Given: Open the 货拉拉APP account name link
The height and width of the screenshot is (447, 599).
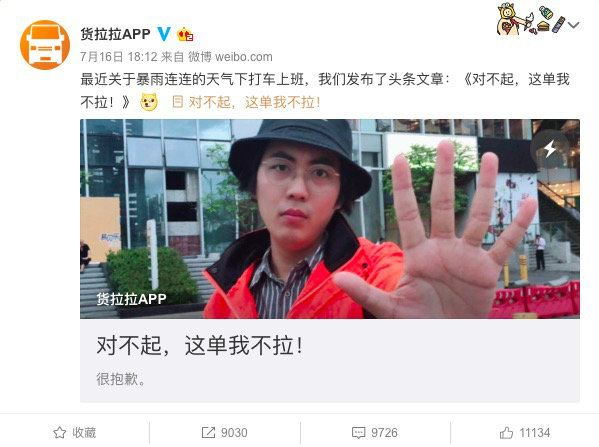Looking at the screenshot, I should [x=115, y=34].
